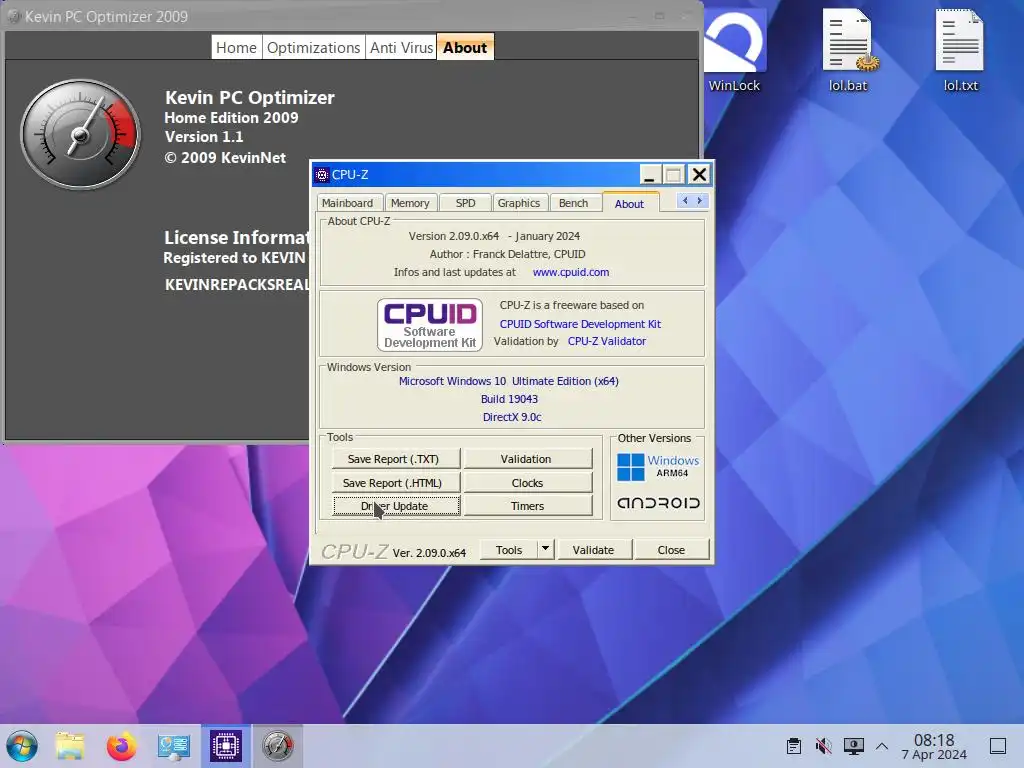The image size is (1024, 768).
Task: Click the Build 19043 text
Action: [509, 399]
